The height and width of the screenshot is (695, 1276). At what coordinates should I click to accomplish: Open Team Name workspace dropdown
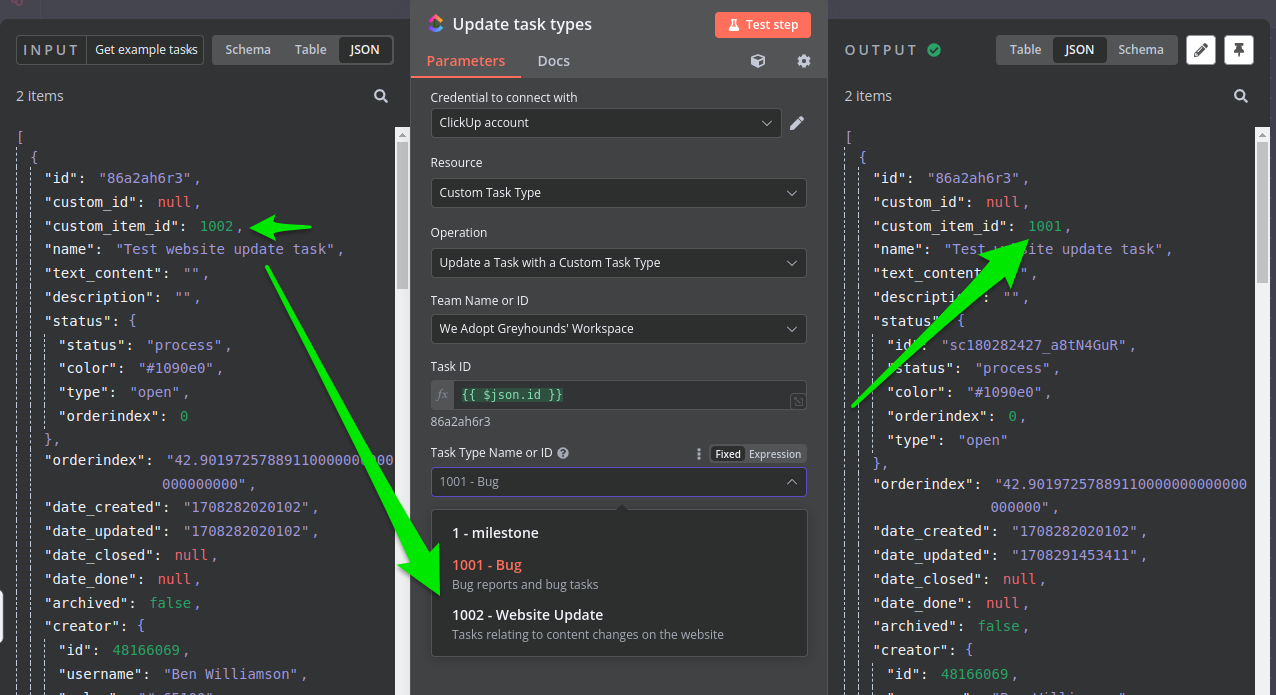[618, 329]
